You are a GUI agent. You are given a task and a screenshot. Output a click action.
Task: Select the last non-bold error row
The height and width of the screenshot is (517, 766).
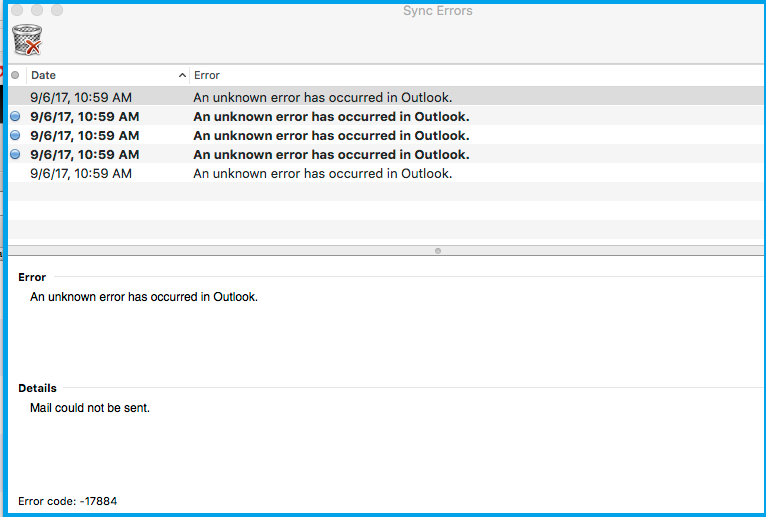[386, 173]
